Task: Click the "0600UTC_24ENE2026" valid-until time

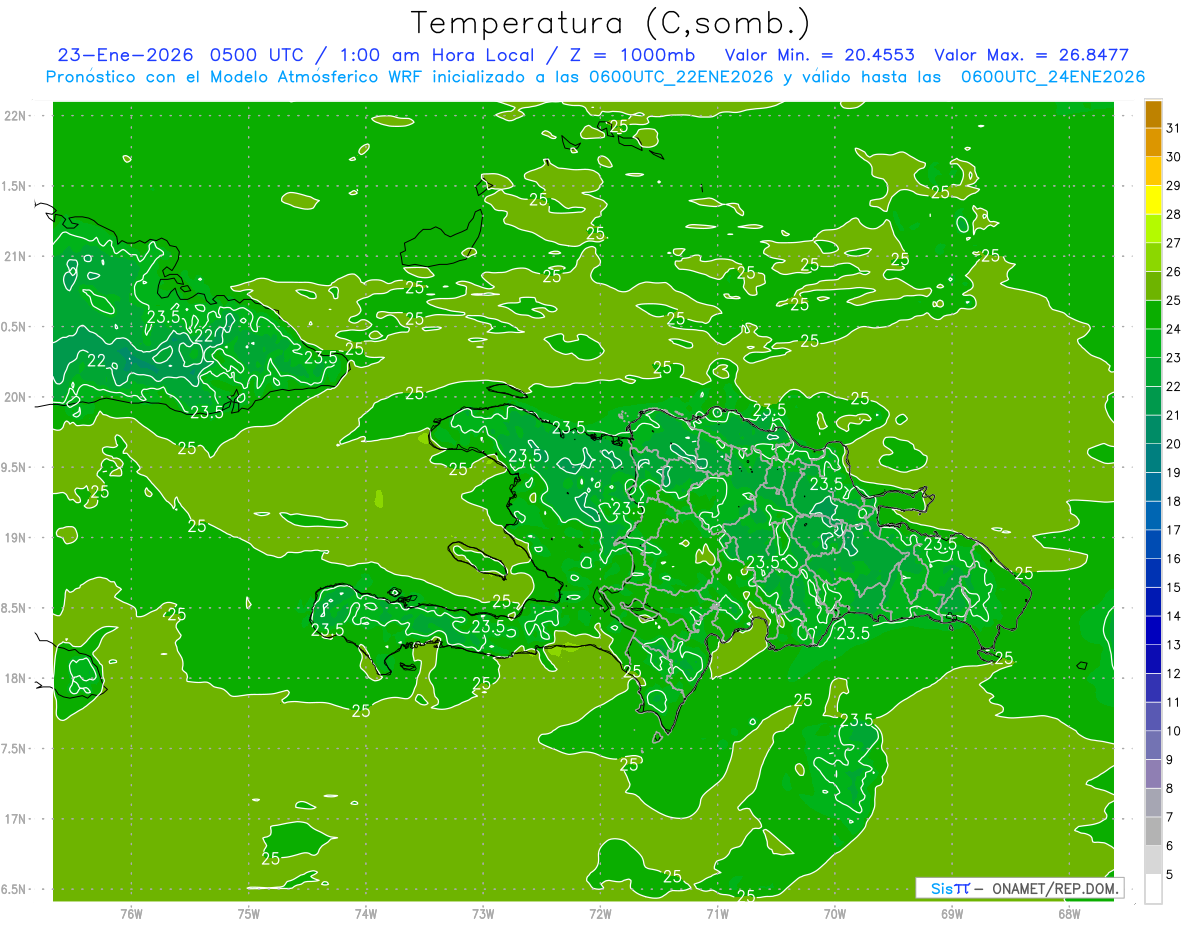Action: (1053, 77)
